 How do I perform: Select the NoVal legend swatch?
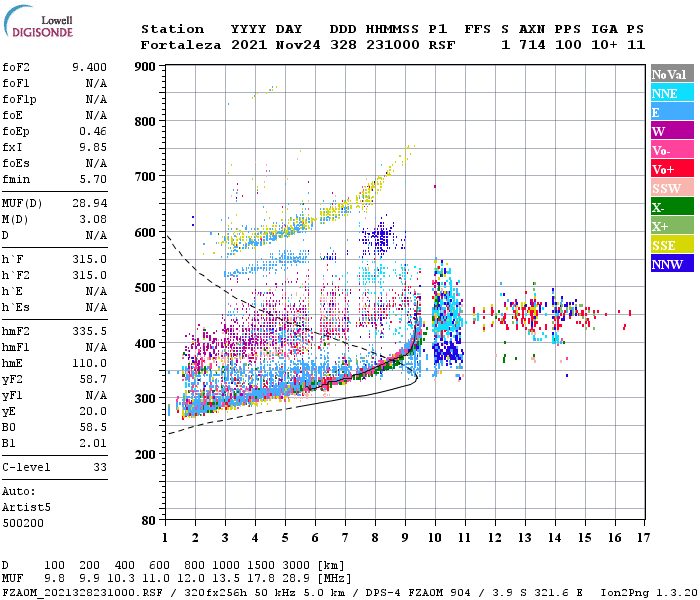pyautogui.click(x=672, y=74)
